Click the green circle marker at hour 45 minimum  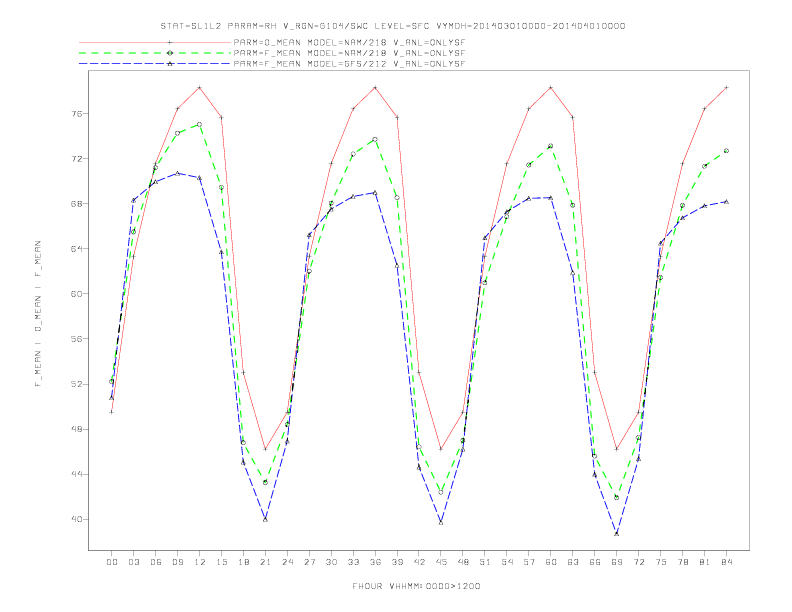pyautogui.click(x=441, y=492)
